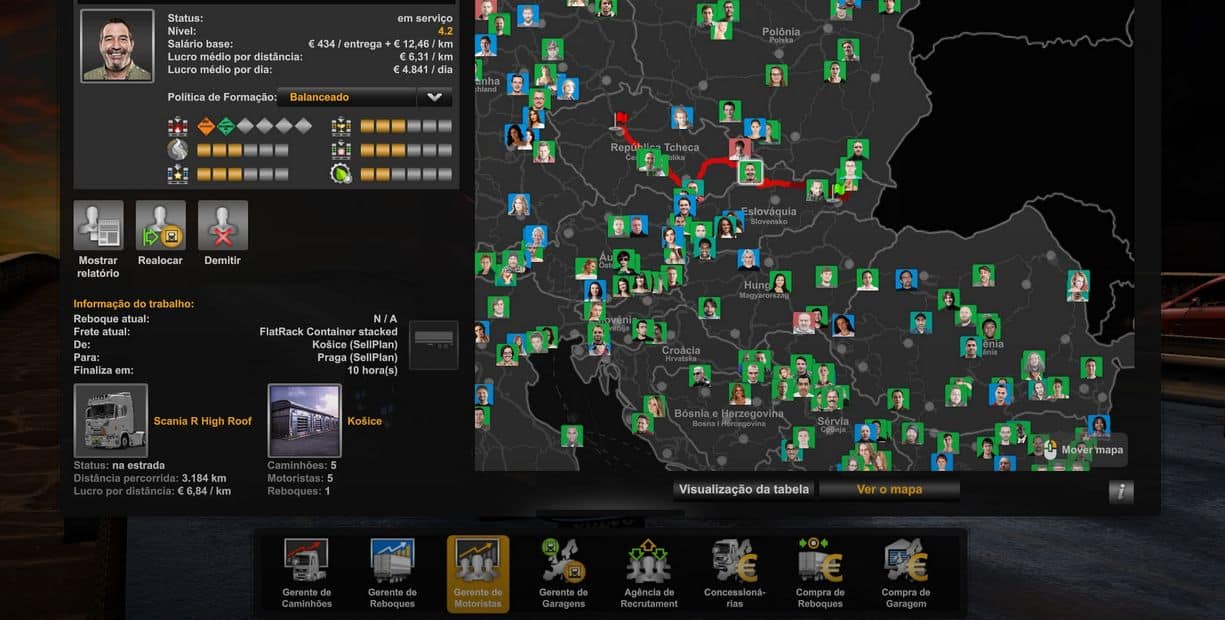The image size is (1225, 620).
Task: Click the Realocar driver icon
Action: (x=160, y=226)
